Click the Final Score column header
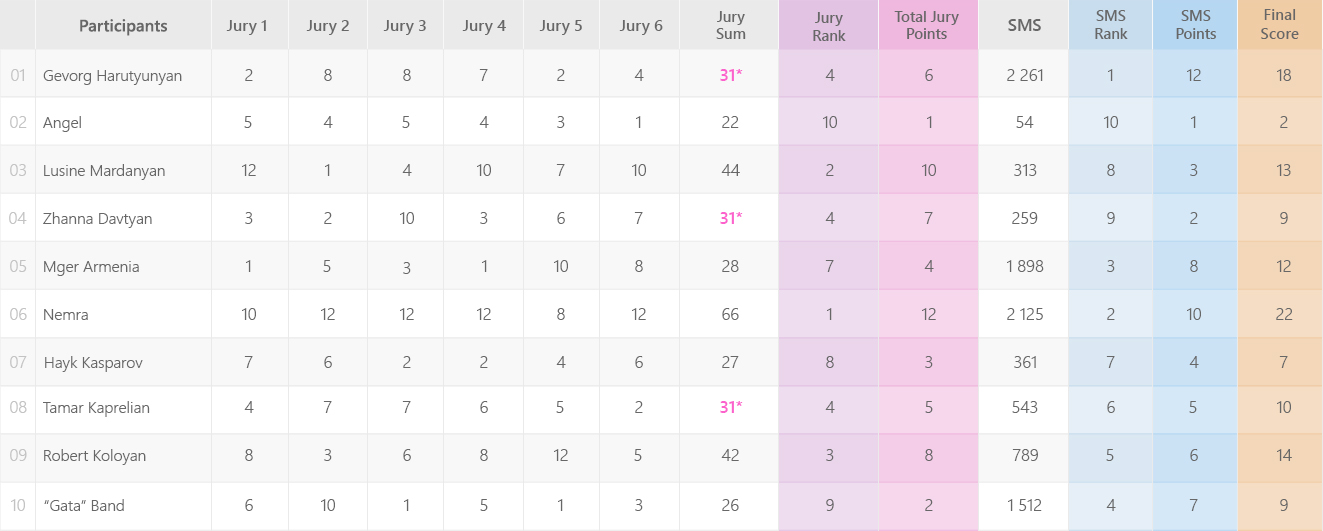Viewport: 1323px width, 531px height. click(1279, 26)
